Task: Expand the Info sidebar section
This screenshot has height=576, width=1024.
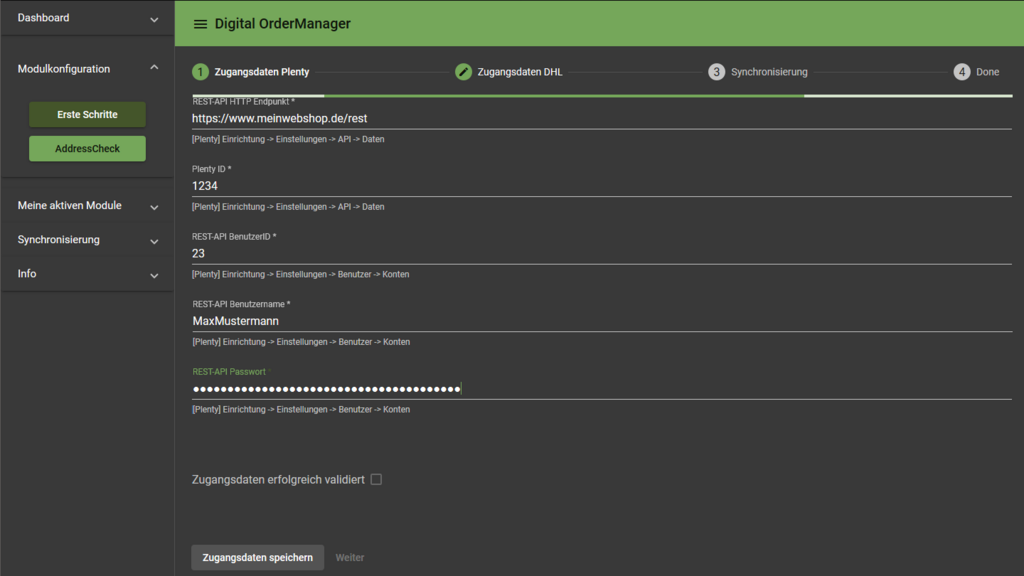Action: (x=154, y=275)
